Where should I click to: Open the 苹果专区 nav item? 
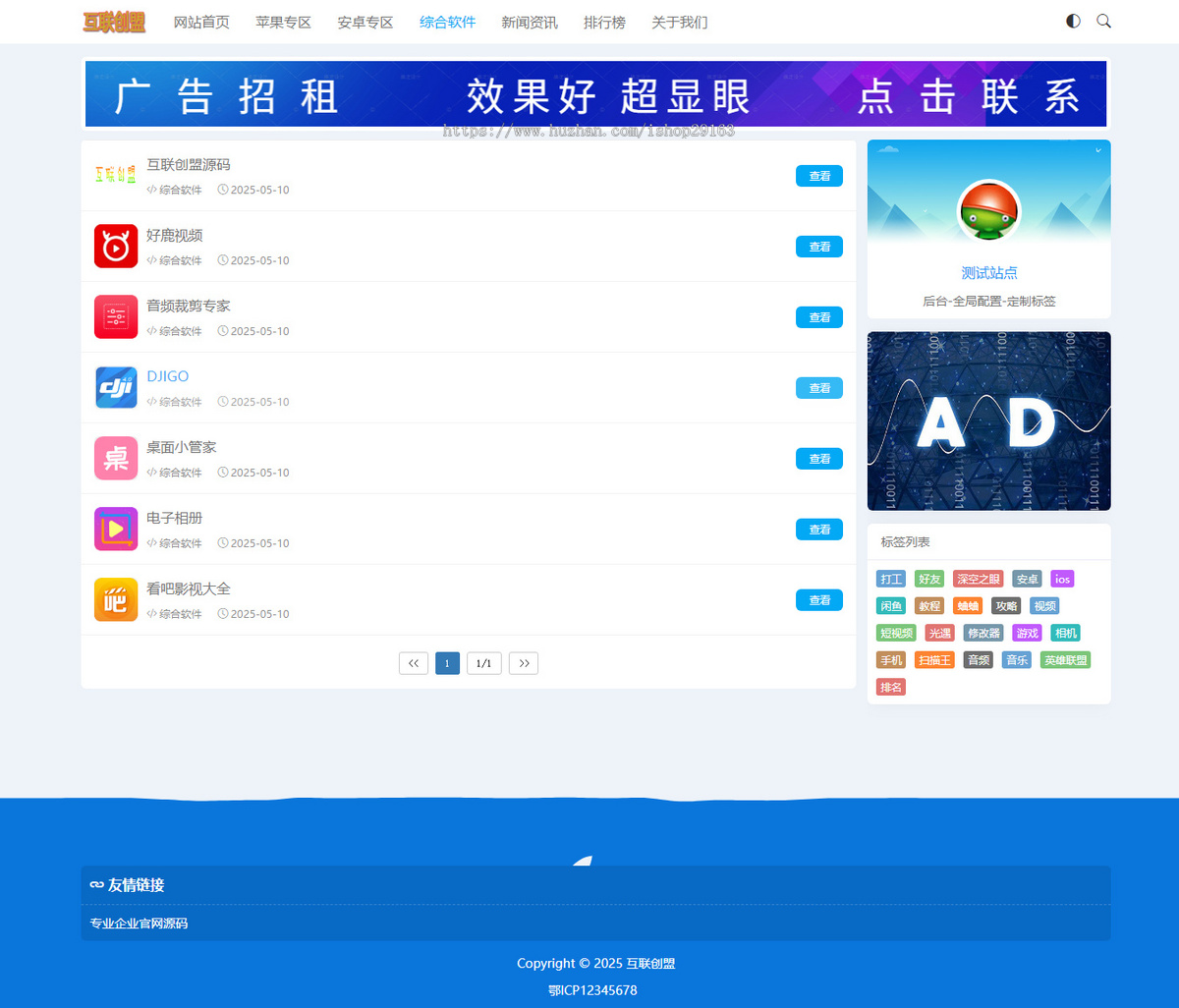(x=283, y=22)
